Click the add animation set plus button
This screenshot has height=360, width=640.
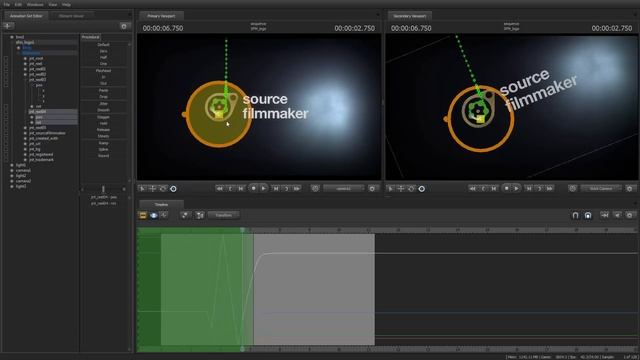click(8, 26)
